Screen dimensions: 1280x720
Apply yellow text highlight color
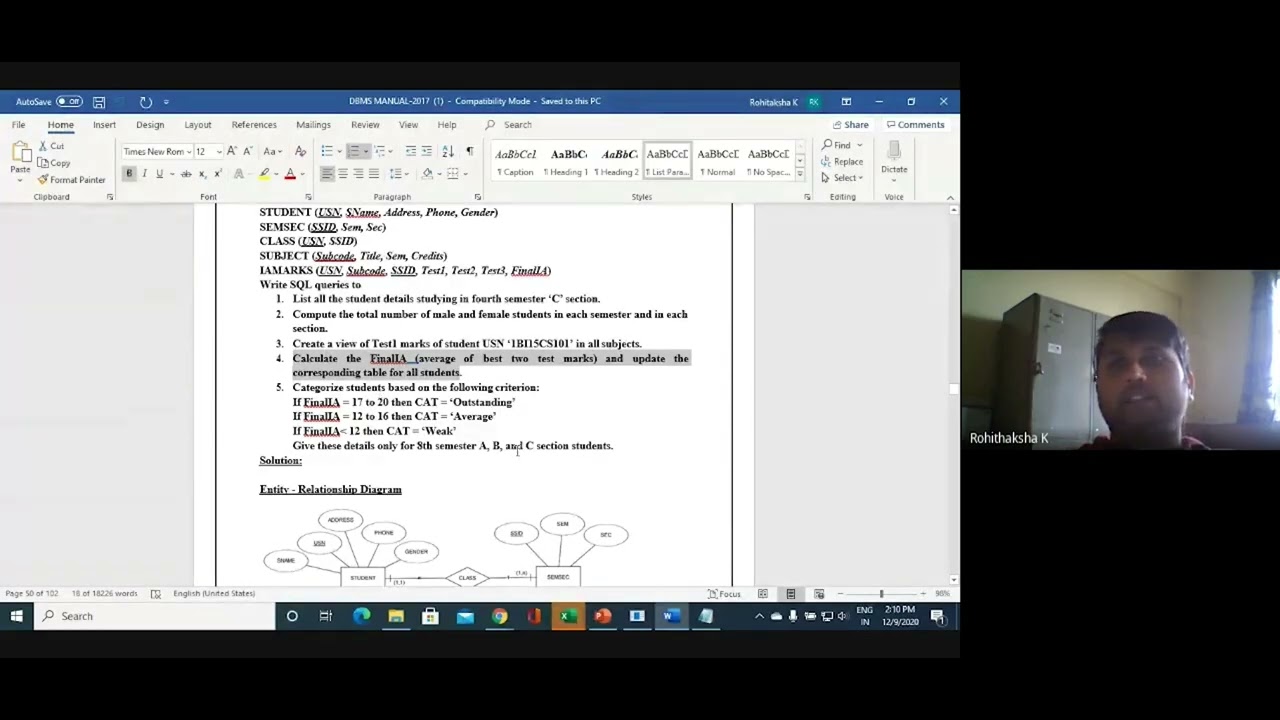(x=264, y=174)
